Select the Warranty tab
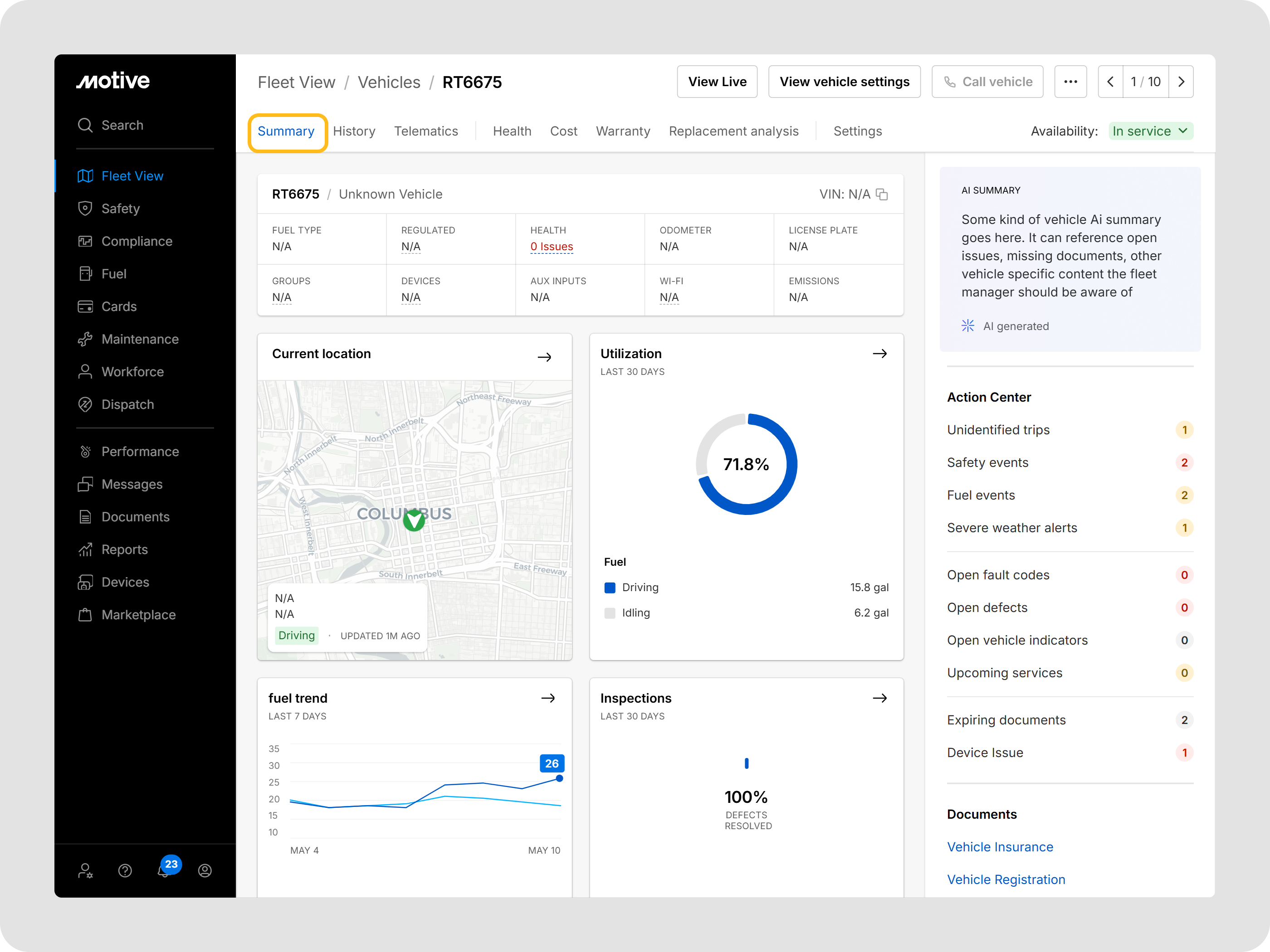This screenshot has height=952, width=1270. tap(623, 131)
